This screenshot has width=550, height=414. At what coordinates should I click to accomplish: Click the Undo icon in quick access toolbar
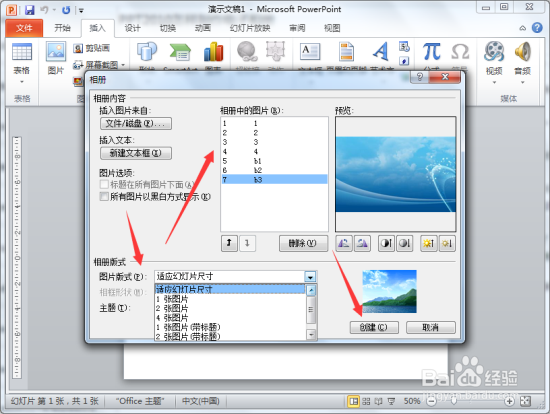coord(44,10)
